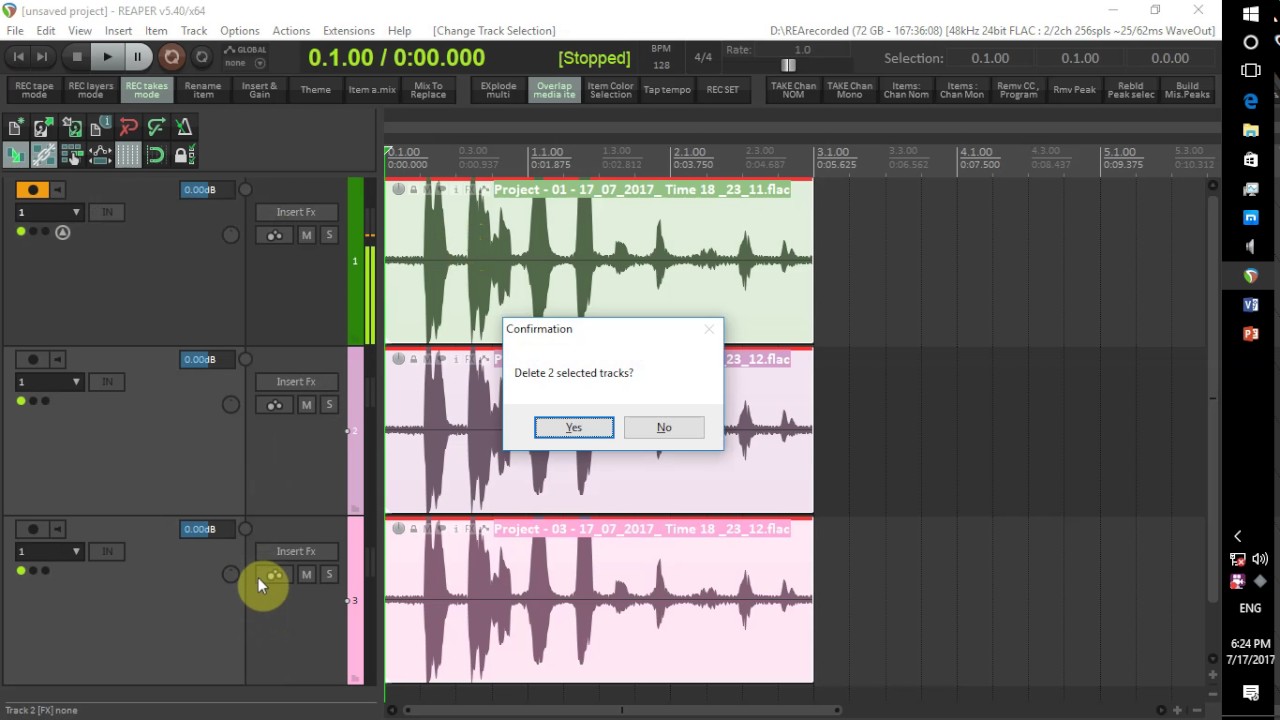Toggle the ripple editing icon
Viewport: 1280px width, 720px height.
(71, 155)
